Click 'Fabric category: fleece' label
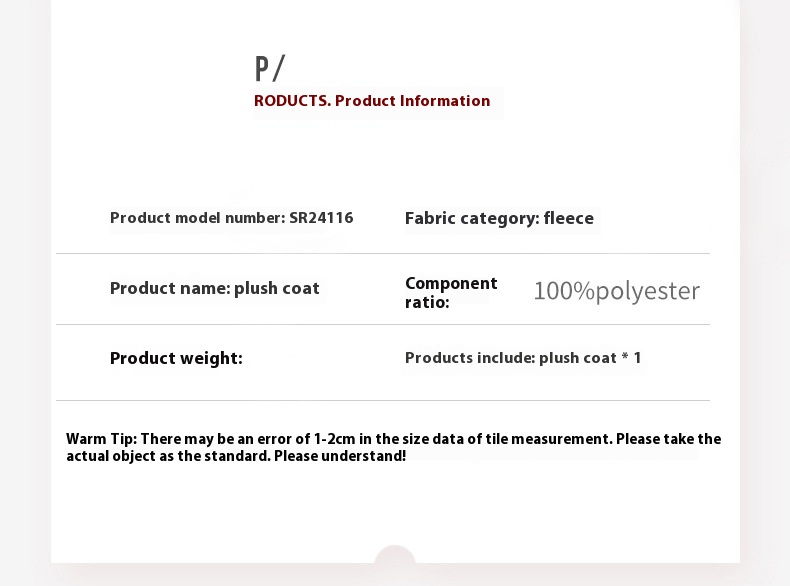The image size is (790, 586). [499, 218]
